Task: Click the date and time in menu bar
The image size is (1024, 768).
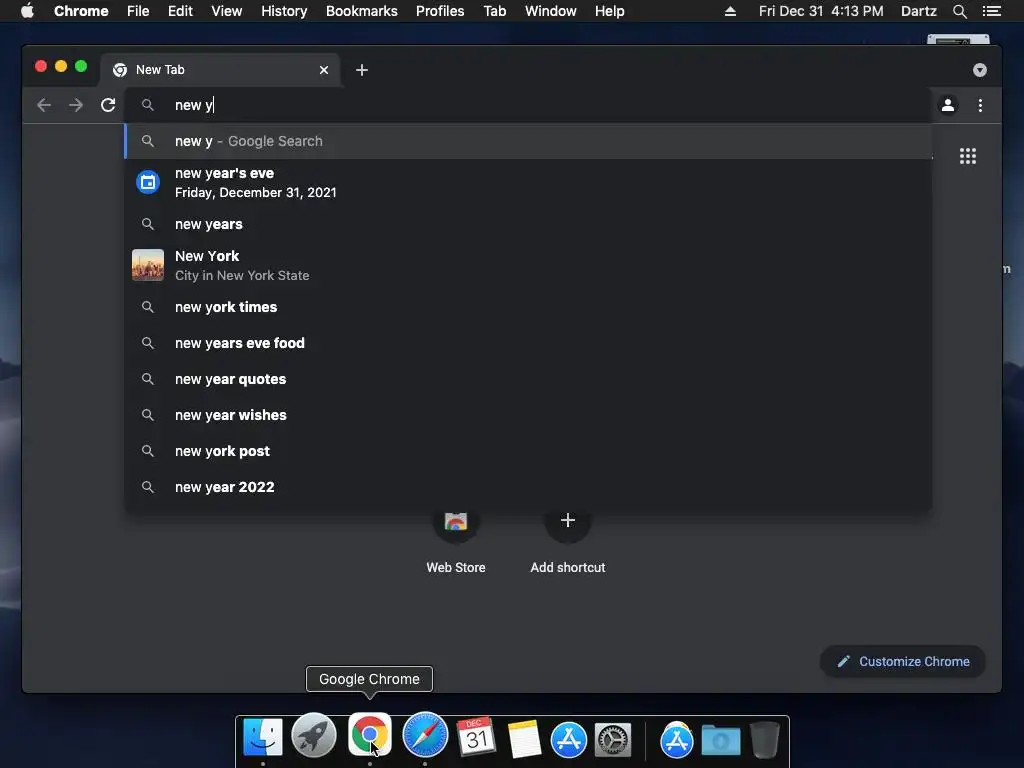Action: click(821, 11)
